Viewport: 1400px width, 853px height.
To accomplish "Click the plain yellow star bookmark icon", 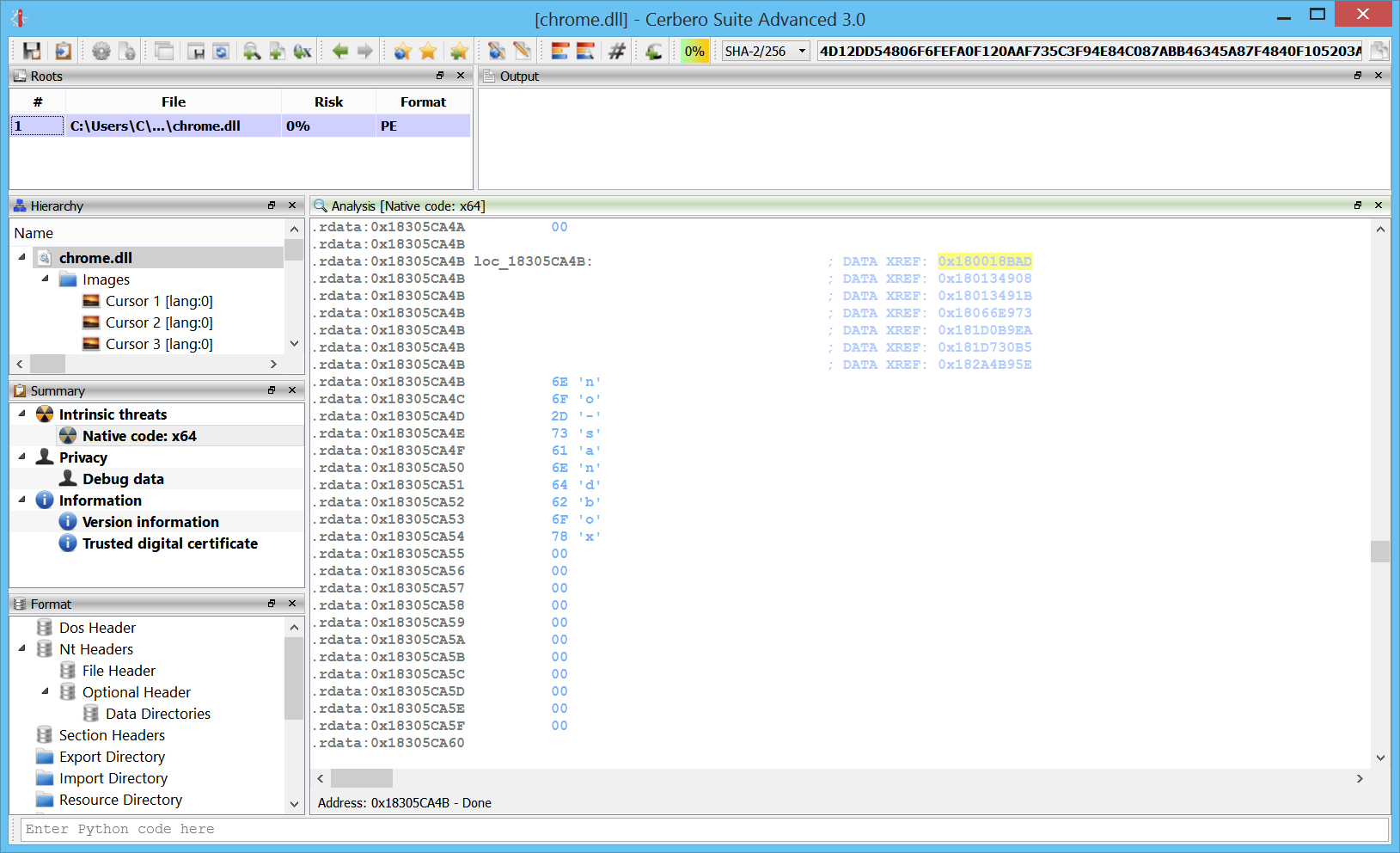I will [428, 52].
